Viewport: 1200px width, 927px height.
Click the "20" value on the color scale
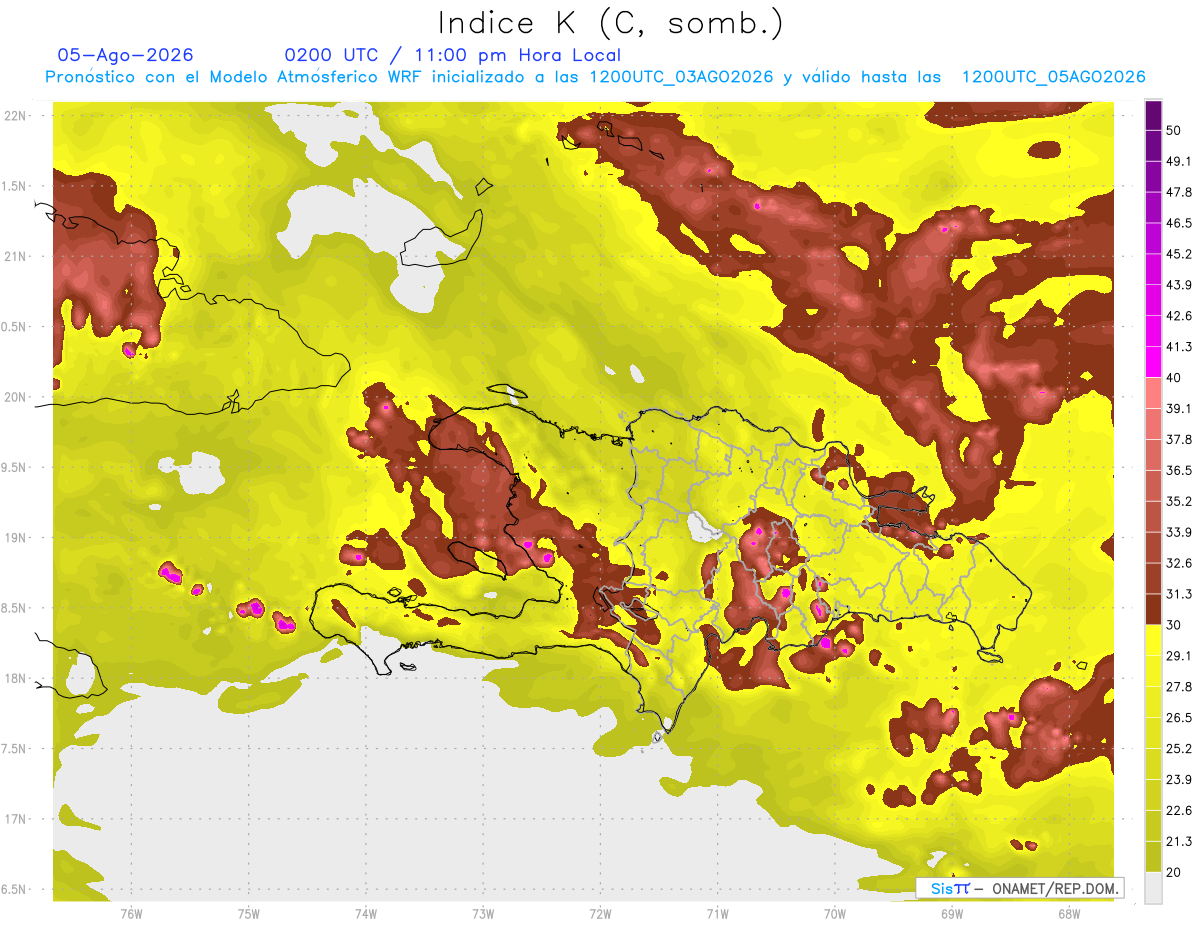pos(1173,873)
